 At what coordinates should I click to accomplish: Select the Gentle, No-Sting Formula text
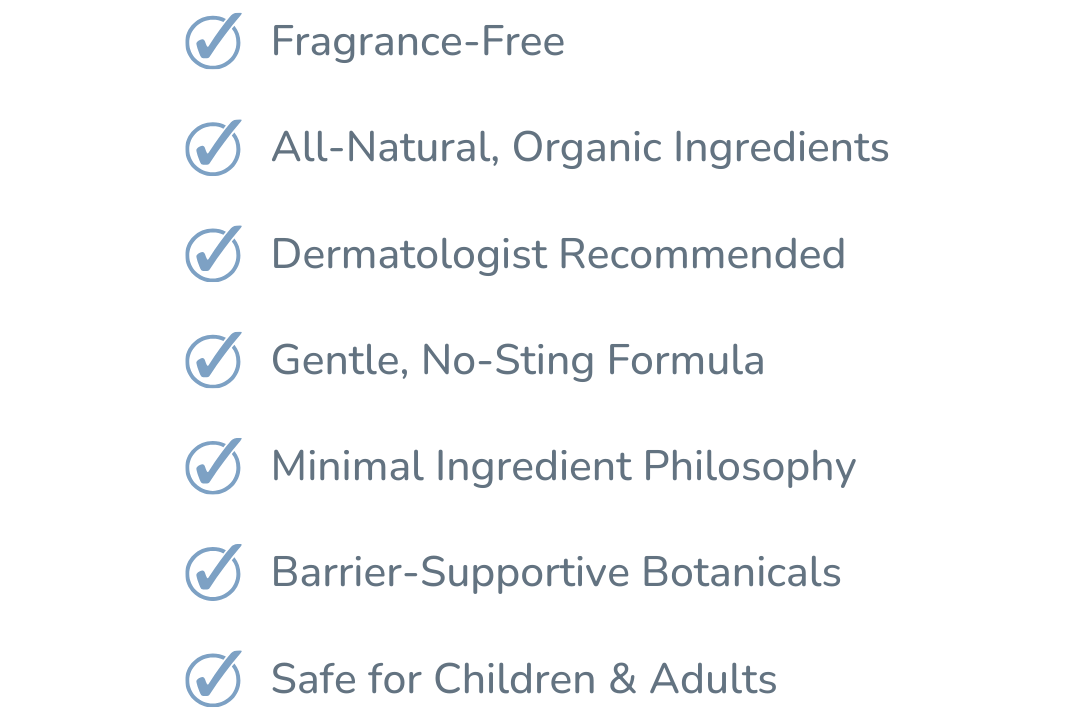(x=518, y=360)
